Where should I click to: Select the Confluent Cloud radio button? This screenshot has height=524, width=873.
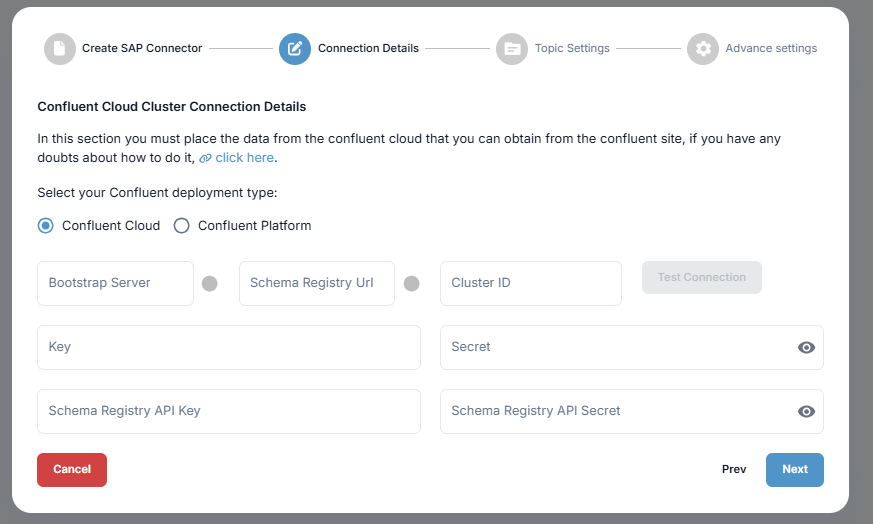45,225
